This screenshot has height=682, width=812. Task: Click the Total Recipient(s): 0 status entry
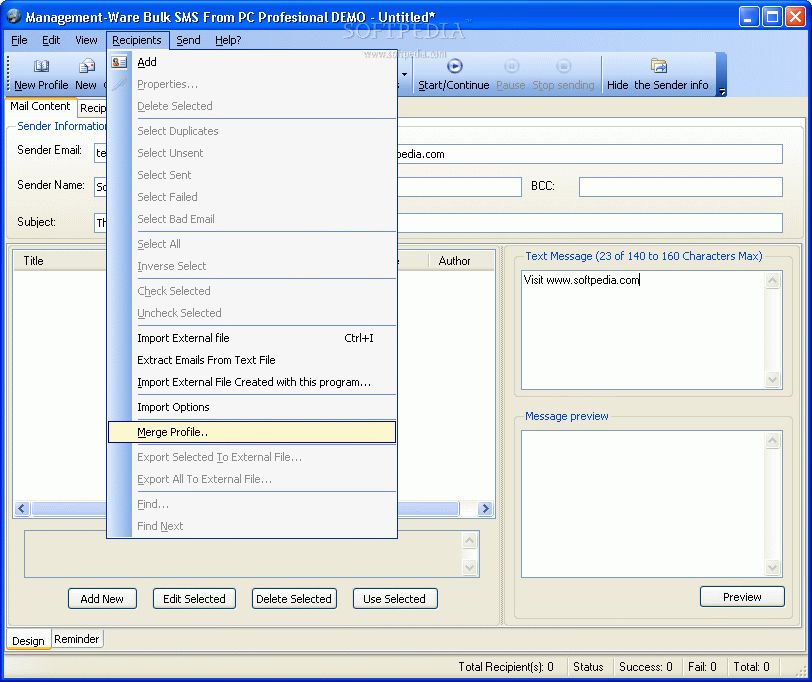pos(506,667)
